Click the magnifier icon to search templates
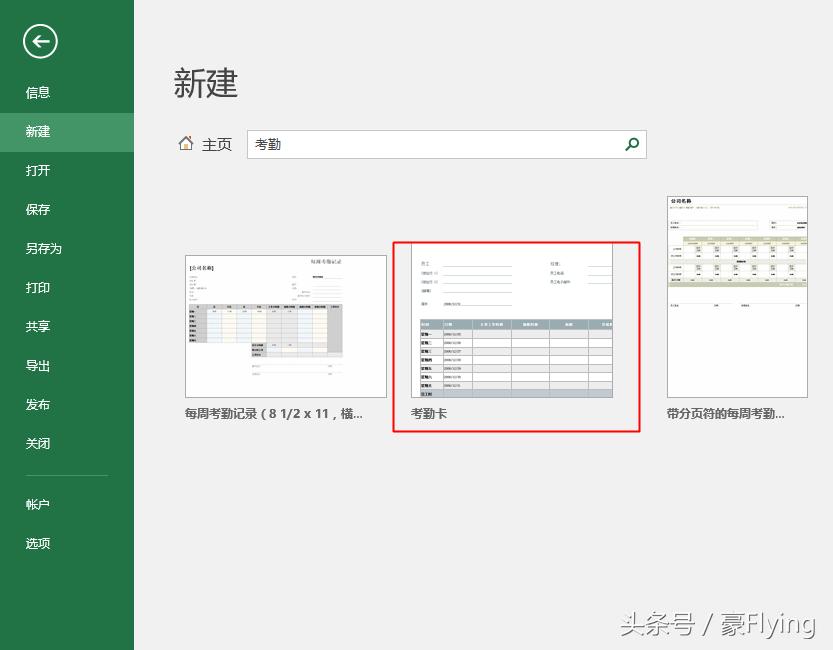 [x=631, y=144]
